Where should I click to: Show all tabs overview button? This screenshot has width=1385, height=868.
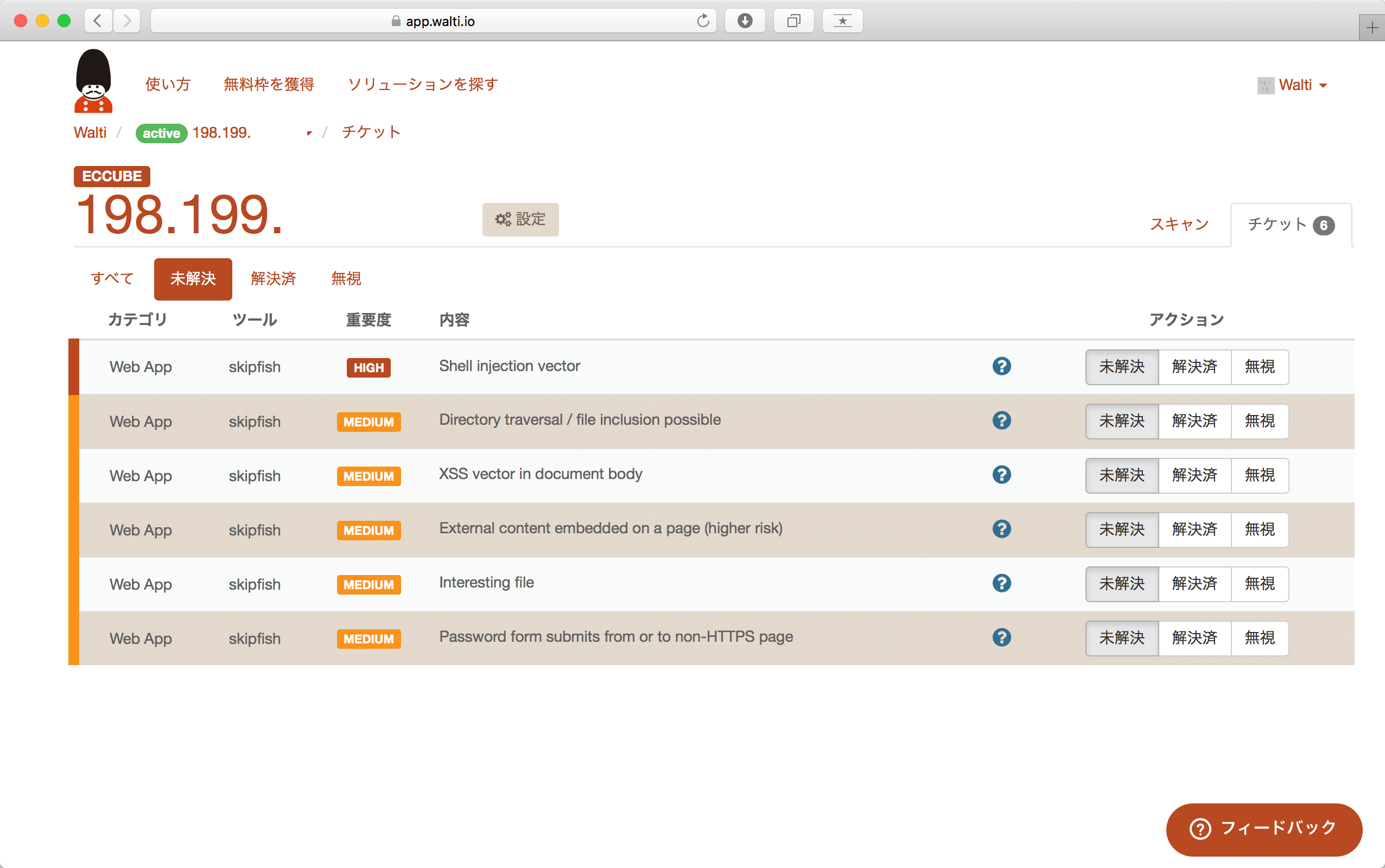click(793, 21)
